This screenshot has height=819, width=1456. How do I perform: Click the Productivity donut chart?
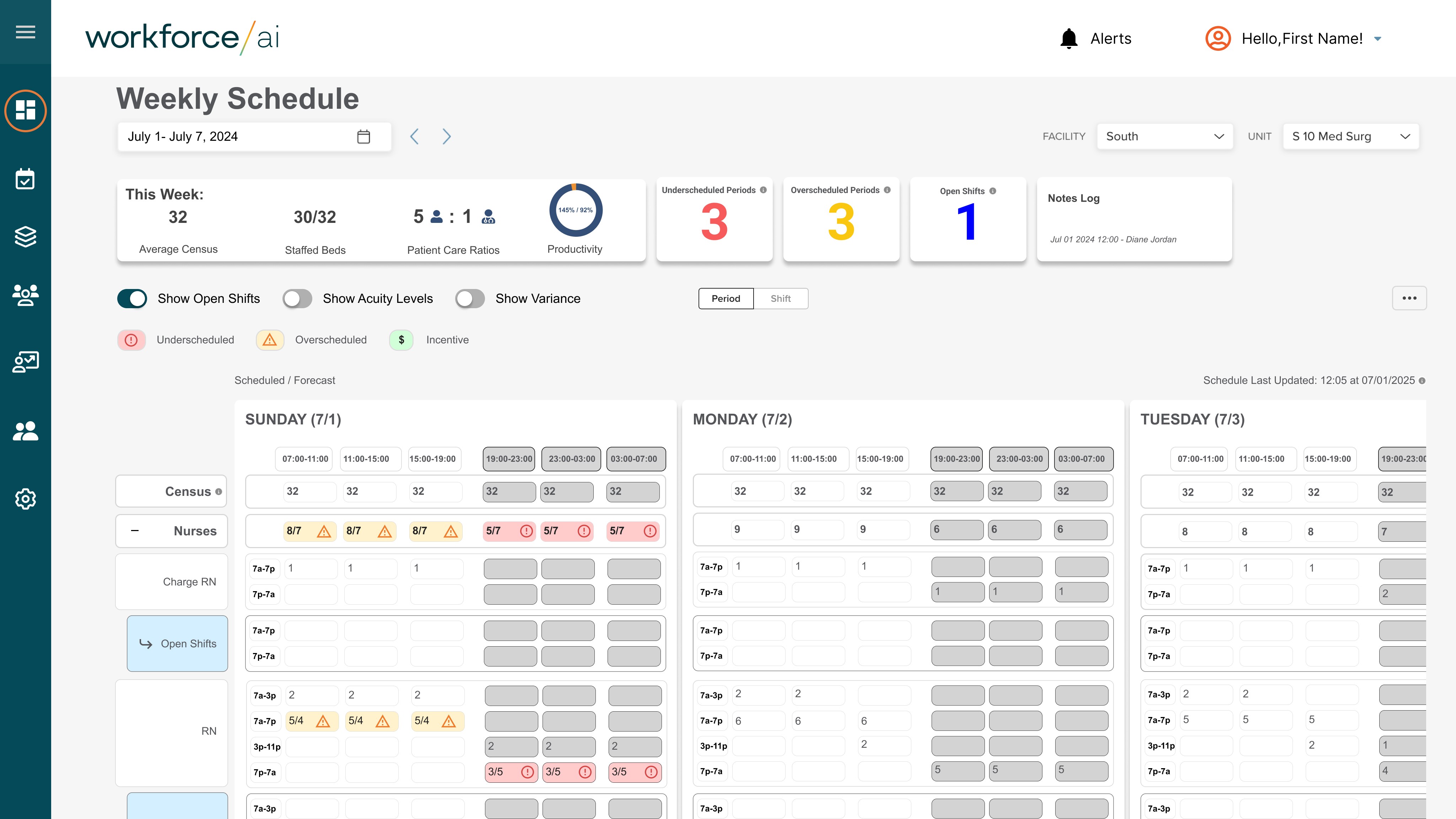[575, 210]
